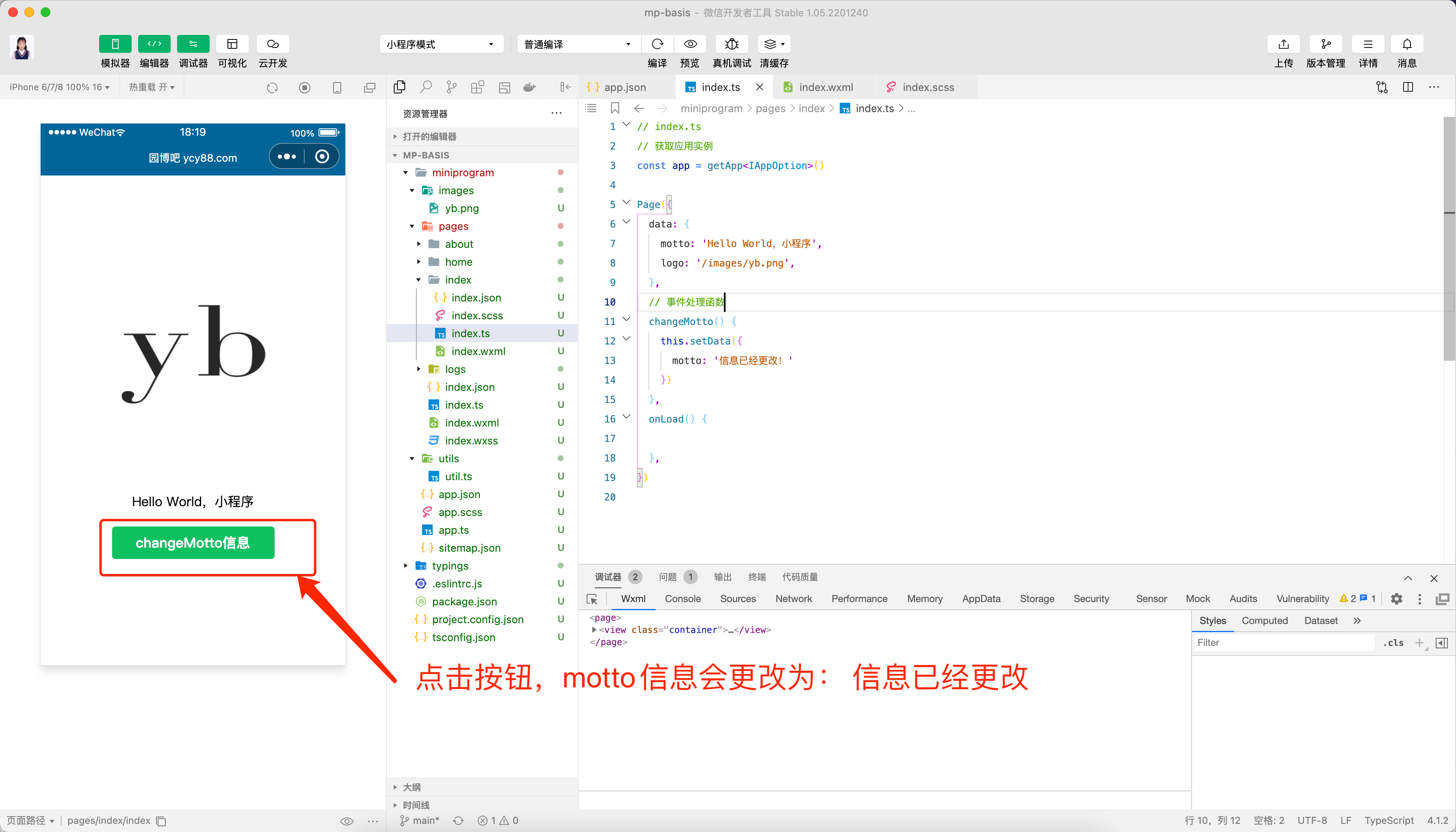This screenshot has height=832, width=1456.
Task: Open the source control branch icon
Action: coord(451,87)
